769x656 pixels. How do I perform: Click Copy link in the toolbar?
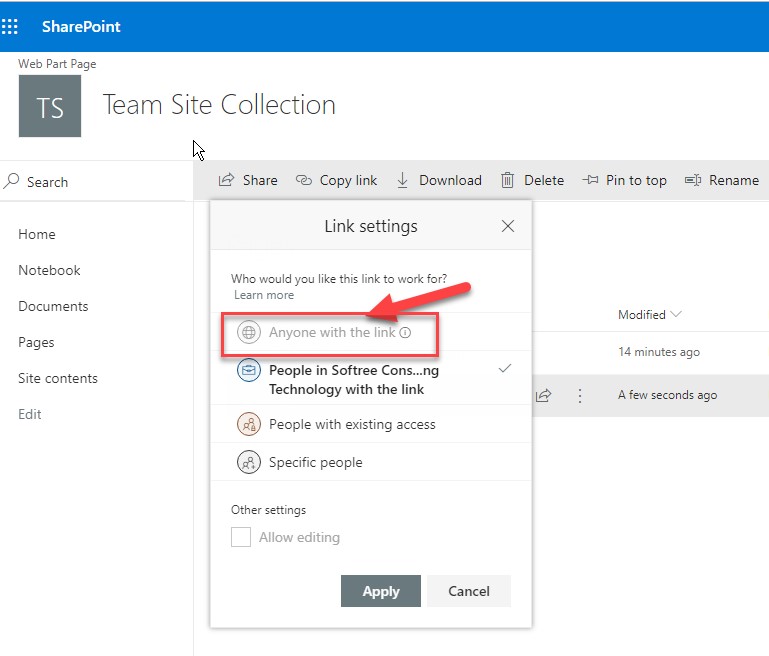click(336, 180)
